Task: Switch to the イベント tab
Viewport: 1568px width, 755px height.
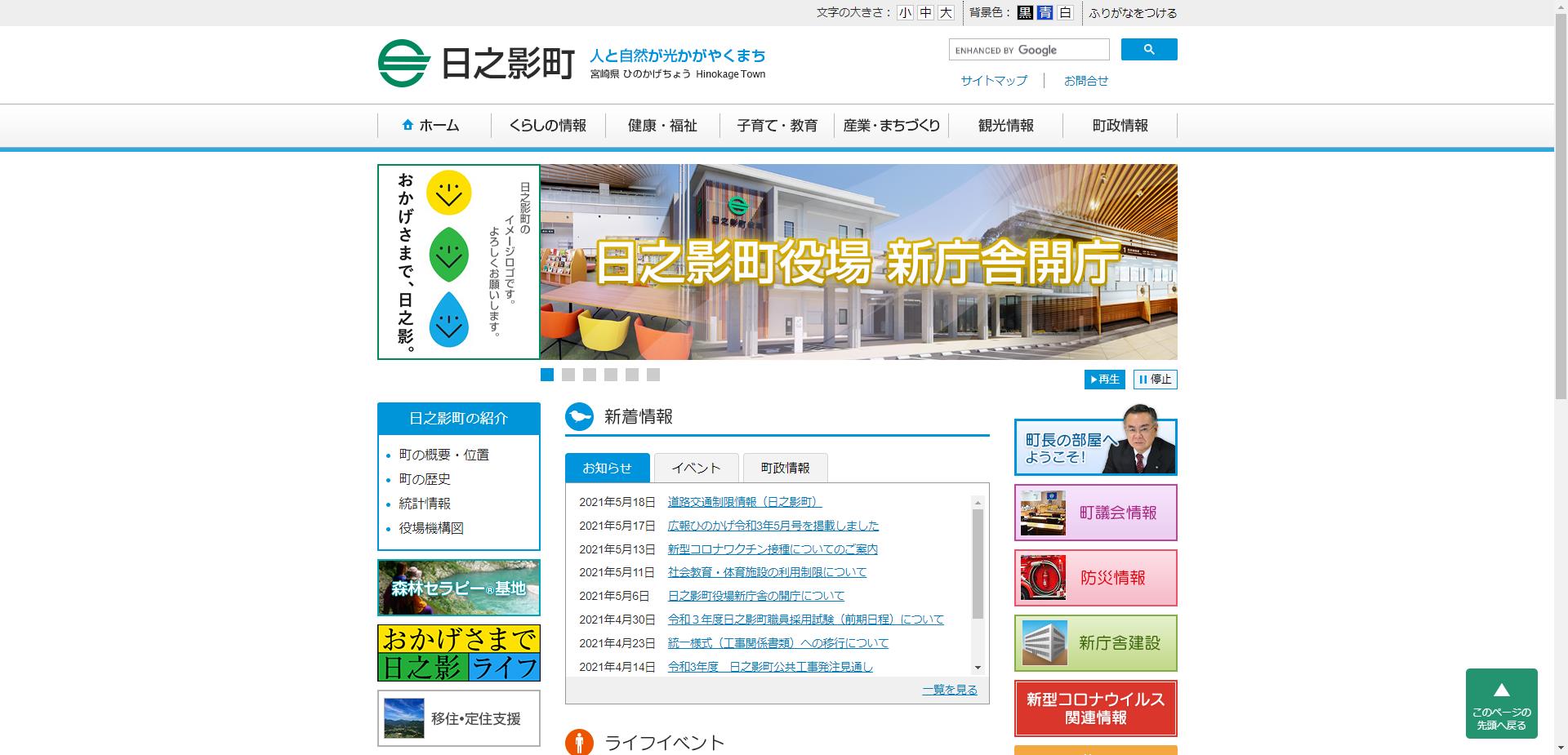Action: coord(695,468)
